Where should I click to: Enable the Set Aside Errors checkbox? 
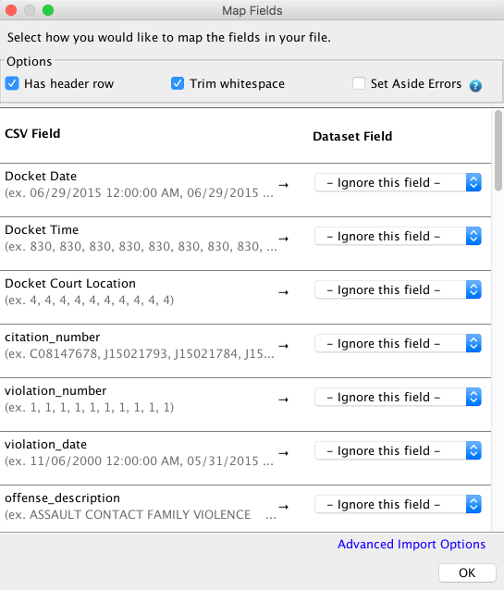pyautogui.click(x=358, y=83)
